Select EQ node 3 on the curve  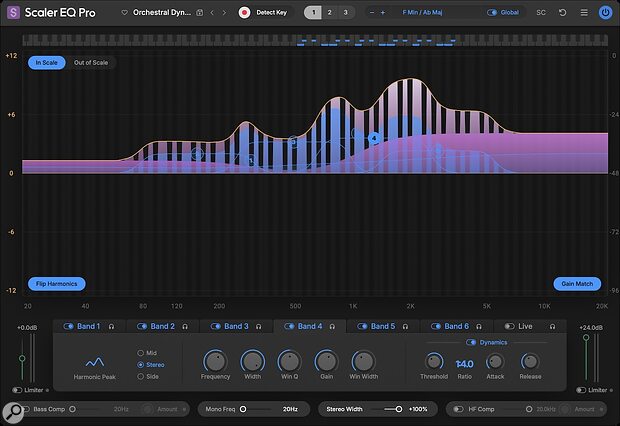293,141
